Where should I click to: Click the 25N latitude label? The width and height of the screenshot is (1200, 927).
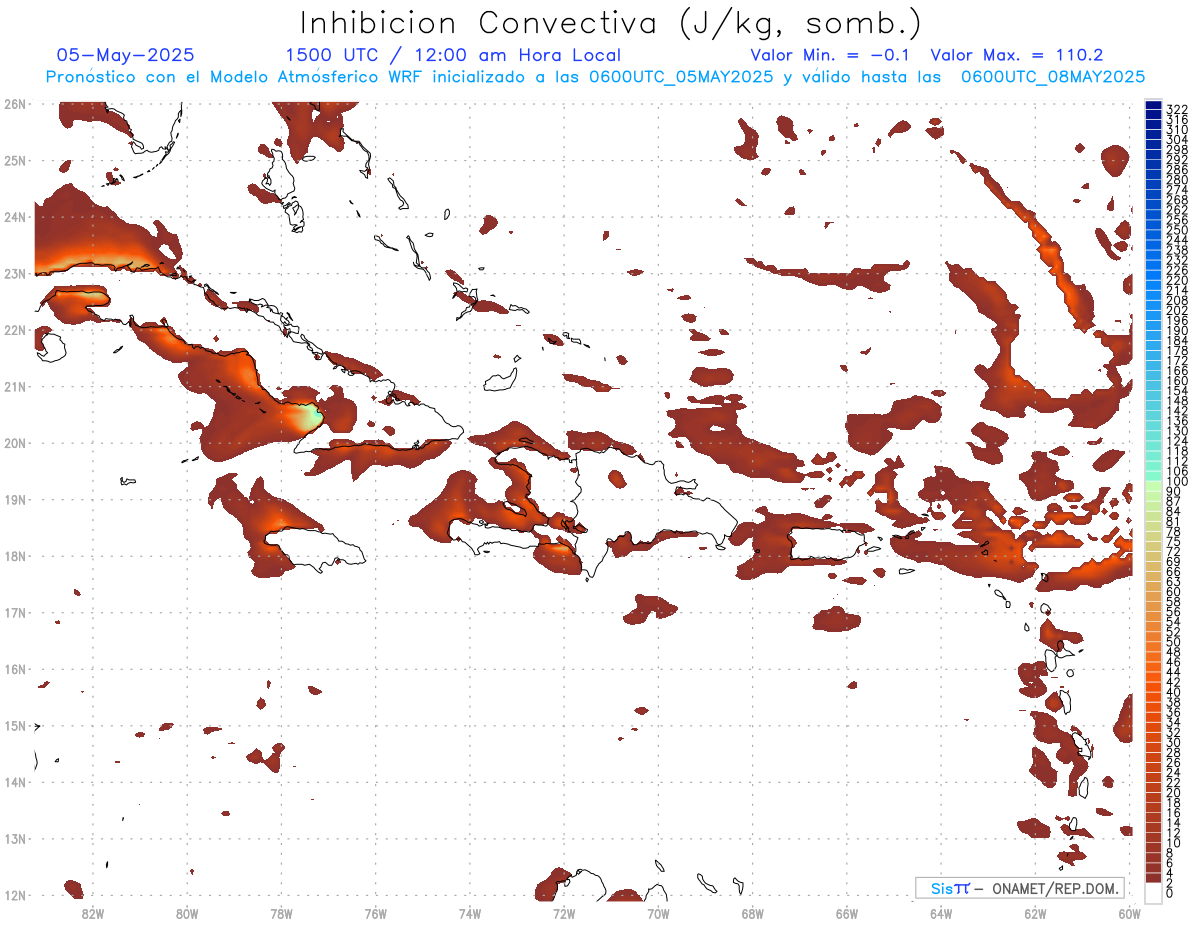[15, 160]
